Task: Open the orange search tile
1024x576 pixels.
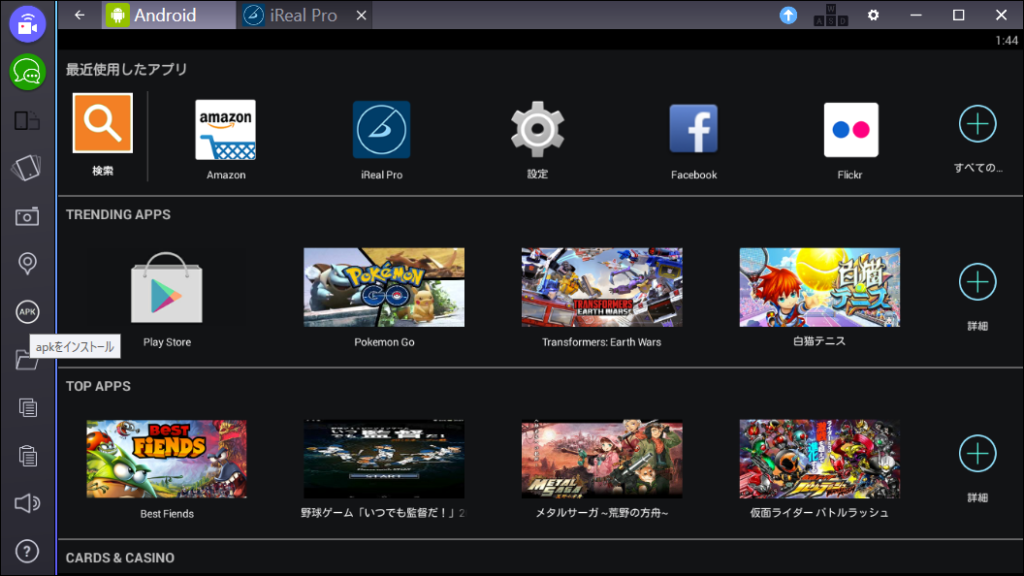Action: pos(102,124)
